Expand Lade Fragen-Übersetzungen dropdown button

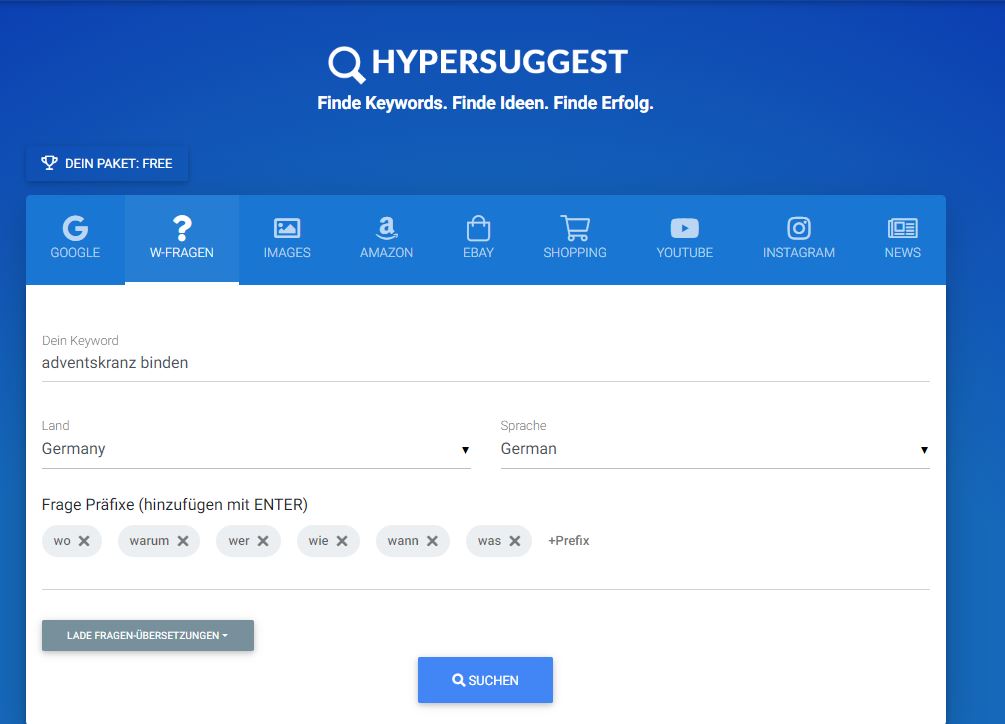(148, 636)
